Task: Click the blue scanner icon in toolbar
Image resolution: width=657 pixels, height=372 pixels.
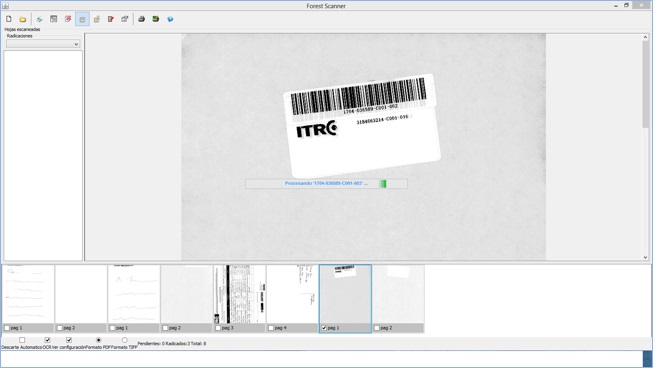Action: [x=39, y=19]
